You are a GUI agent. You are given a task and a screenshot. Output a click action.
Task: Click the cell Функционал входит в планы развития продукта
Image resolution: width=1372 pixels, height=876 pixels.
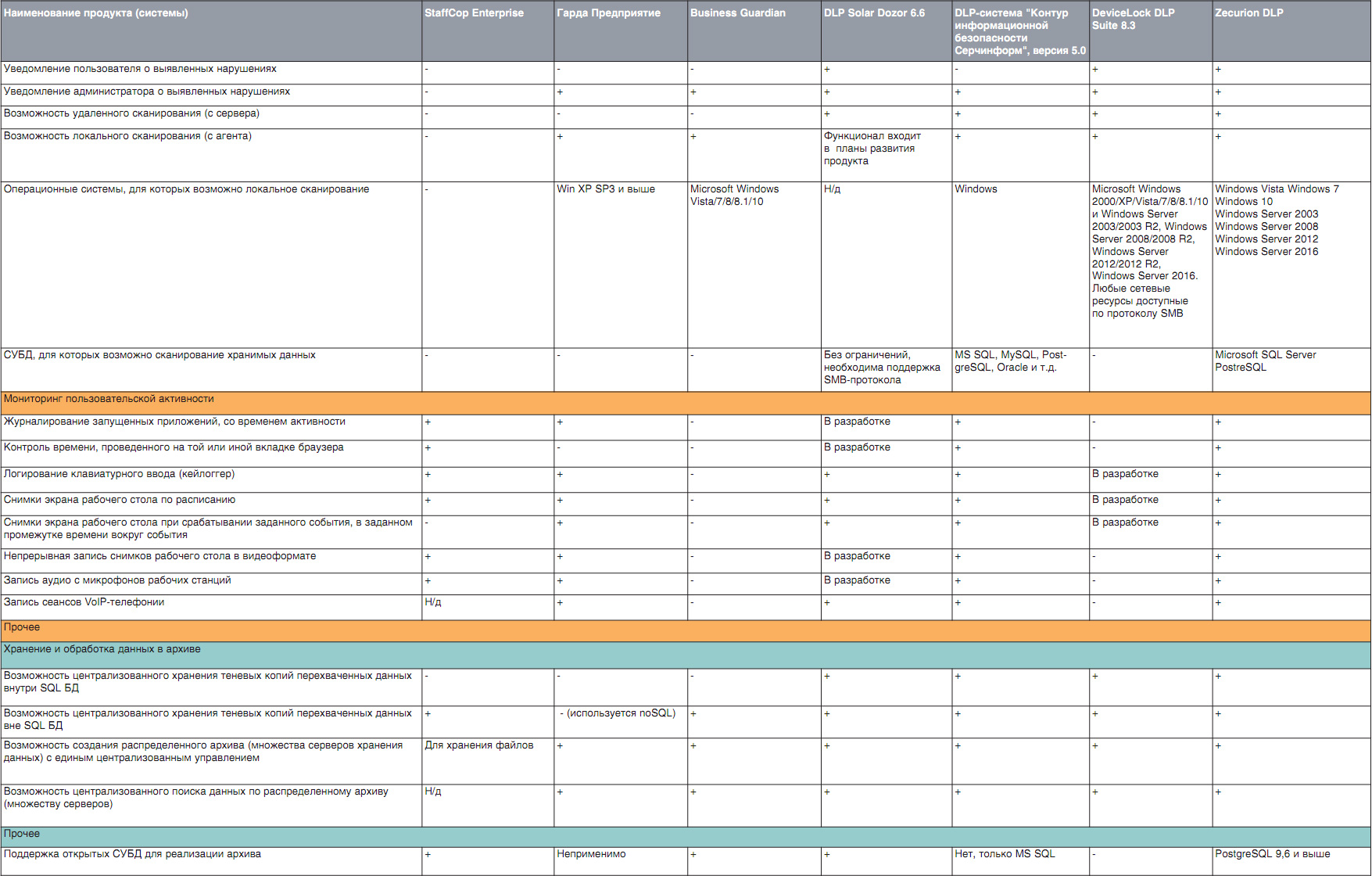click(887, 156)
